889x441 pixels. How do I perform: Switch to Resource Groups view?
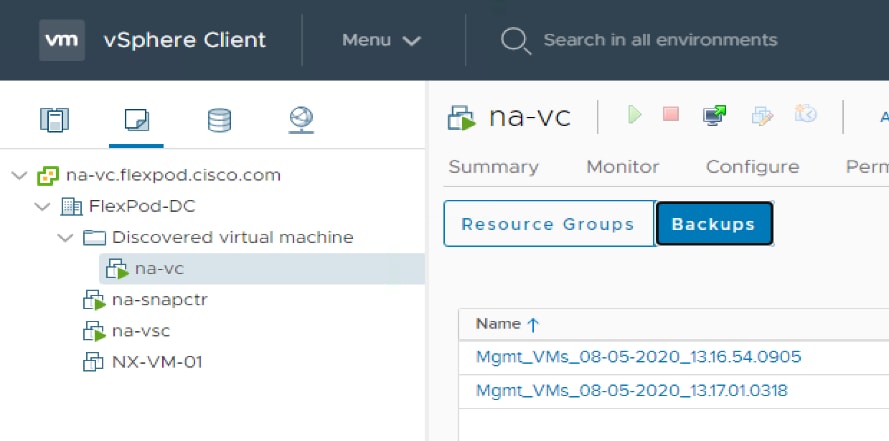coord(549,224)
